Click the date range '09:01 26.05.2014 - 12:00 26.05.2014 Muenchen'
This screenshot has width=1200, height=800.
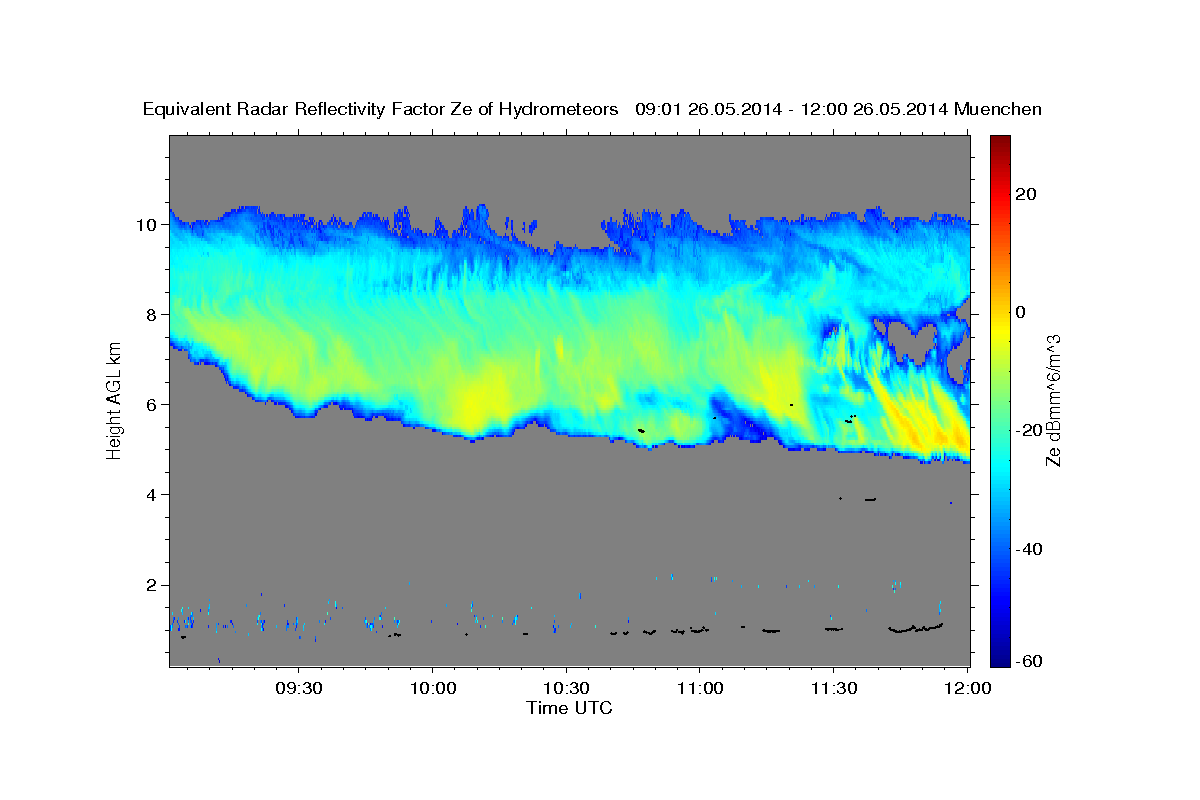(838, 110)
